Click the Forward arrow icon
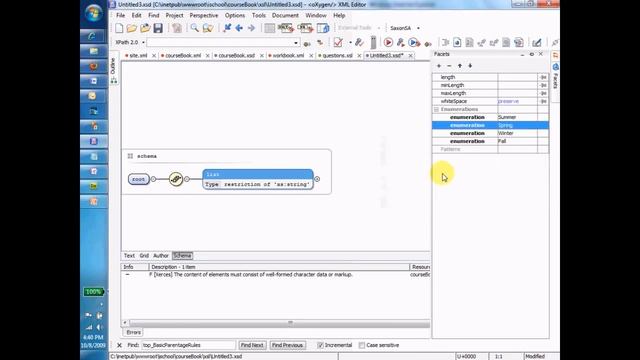The height and width of the screenshot is (360, 640). (251, 28)
